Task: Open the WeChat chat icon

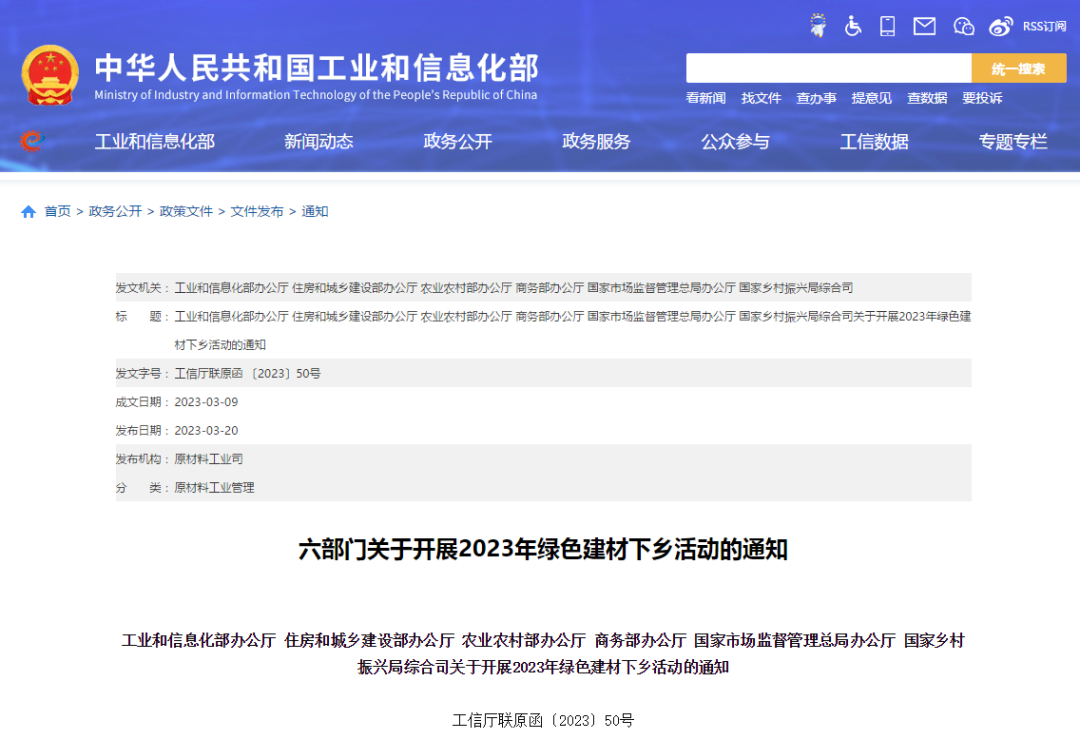Action: (962, 26)
